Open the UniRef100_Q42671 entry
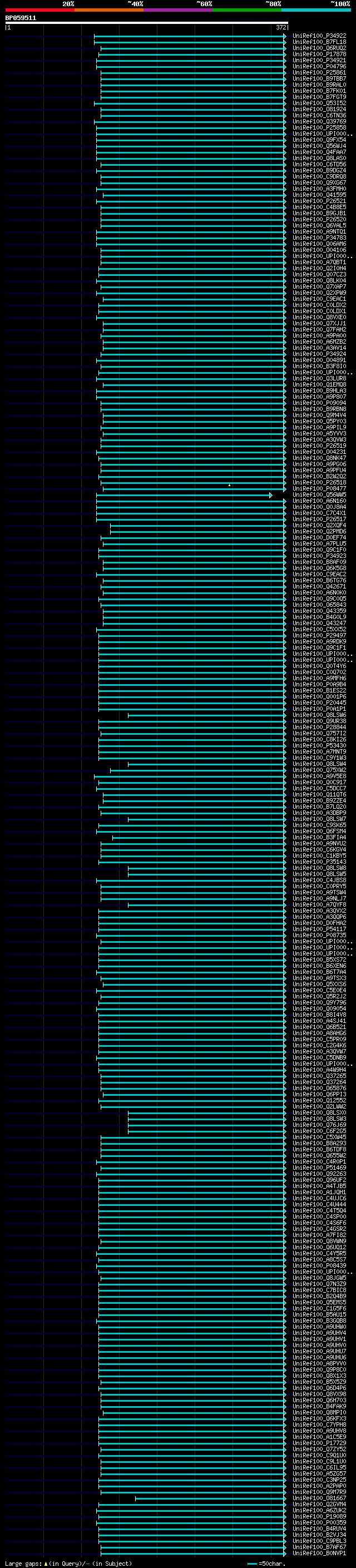Viewport: 356px width, 1568px height. (x=319, y=587)
